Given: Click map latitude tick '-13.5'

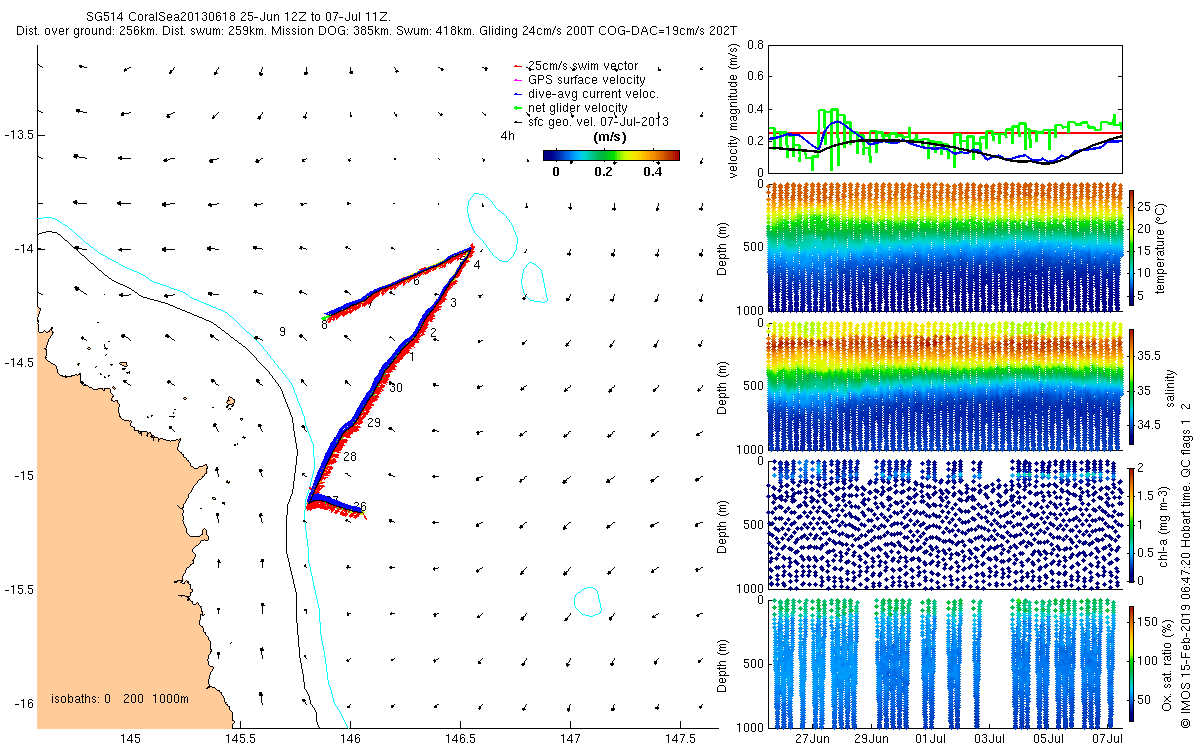Looking at the screenshot, I should click(x=19, y=135).
